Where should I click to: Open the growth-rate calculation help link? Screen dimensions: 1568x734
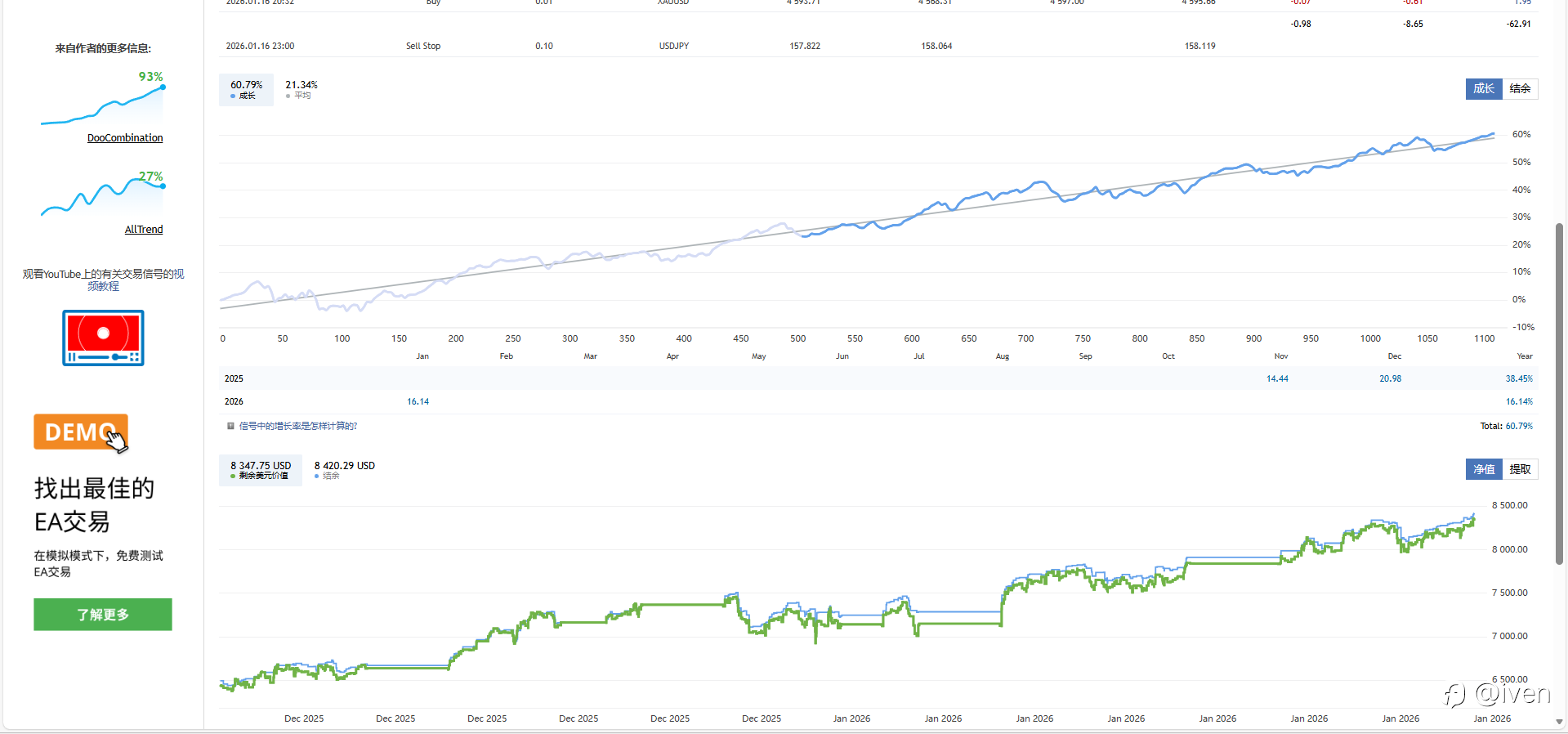point(297,426)
